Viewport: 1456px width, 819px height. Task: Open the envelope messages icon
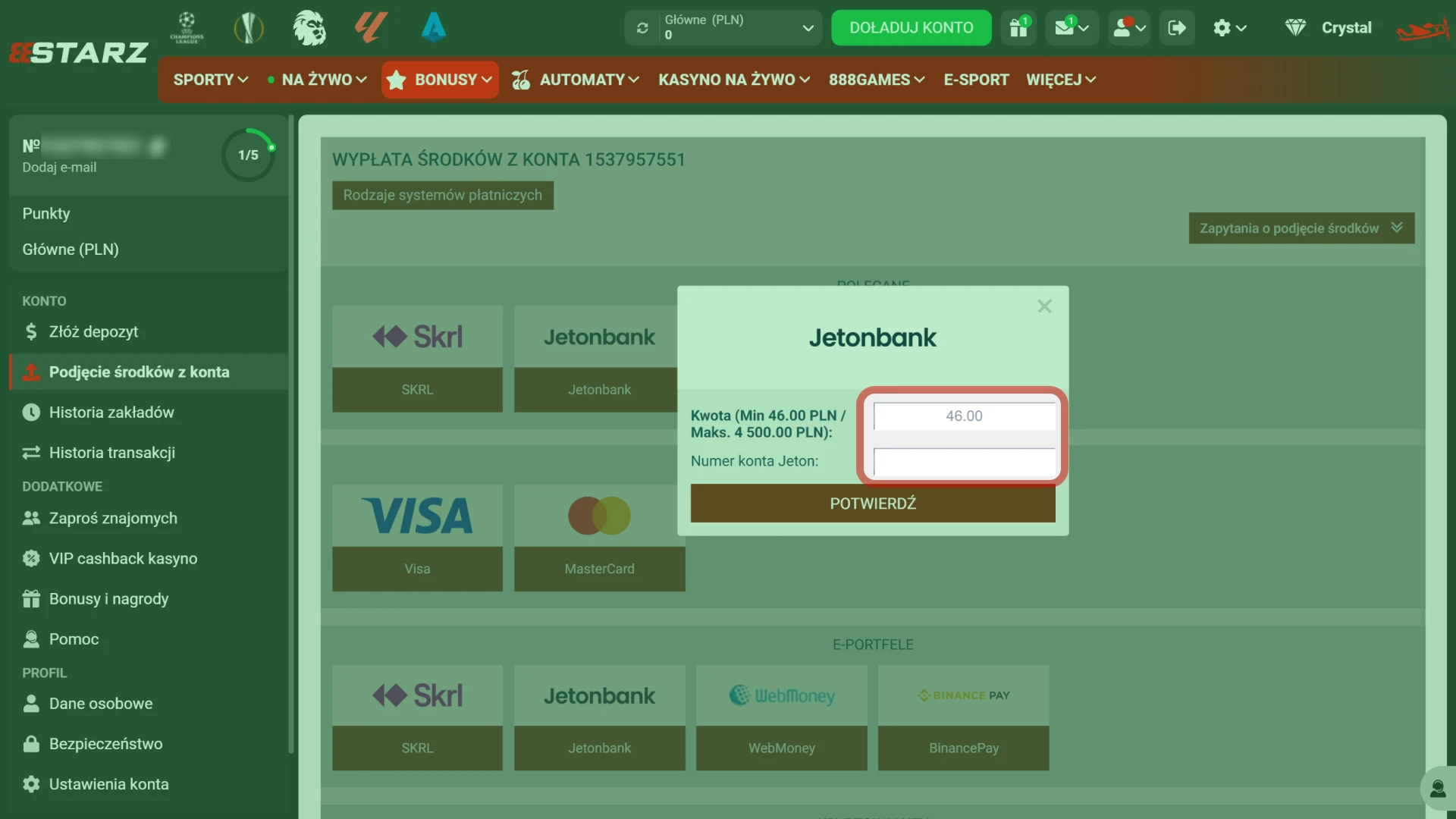(1071, 28)
